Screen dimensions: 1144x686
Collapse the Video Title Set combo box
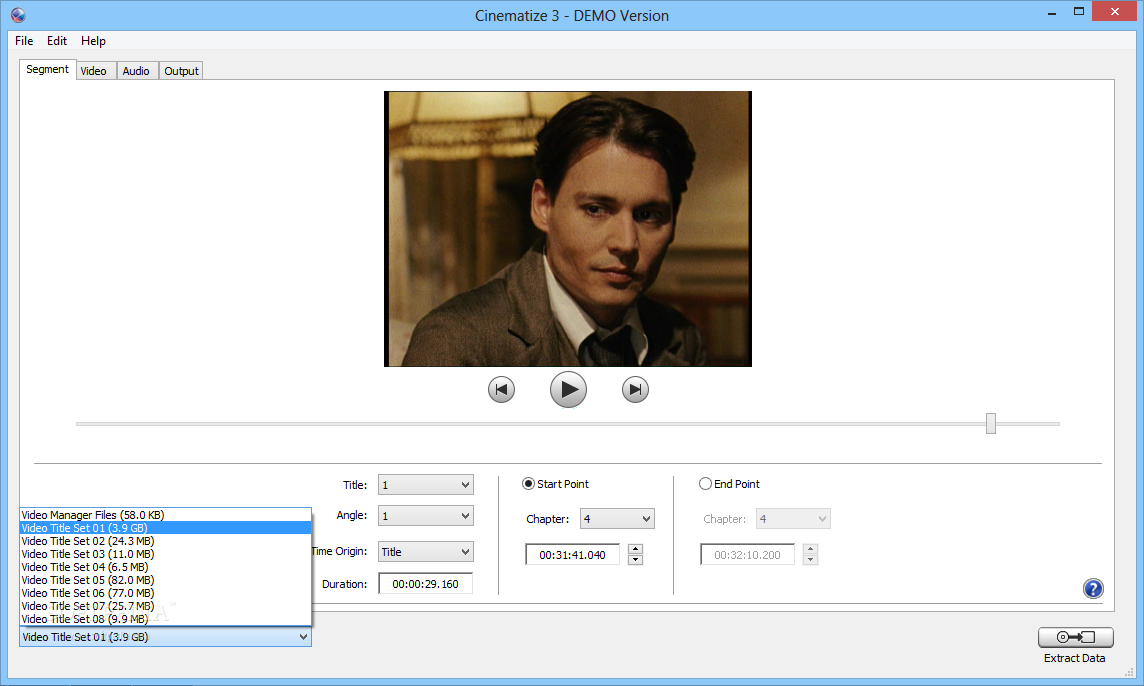click(x=165, y=637)
